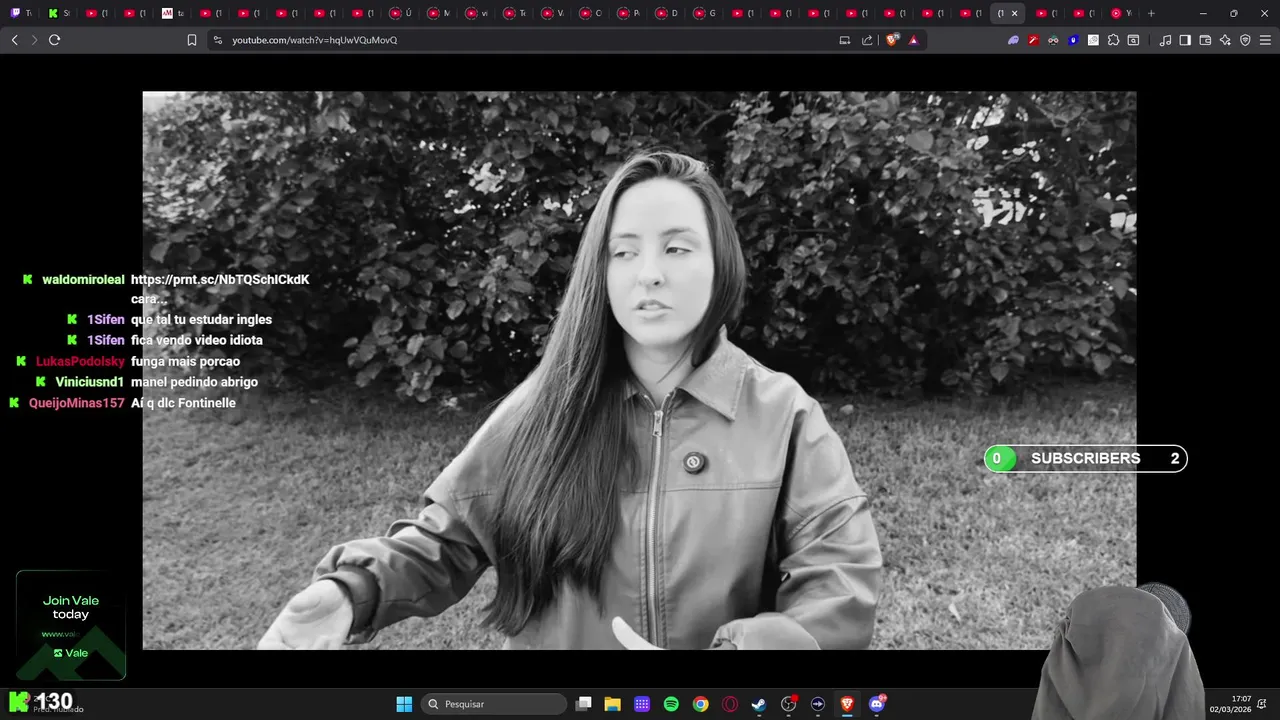Open Brave browser taskbar icon

tap(848, 704)
